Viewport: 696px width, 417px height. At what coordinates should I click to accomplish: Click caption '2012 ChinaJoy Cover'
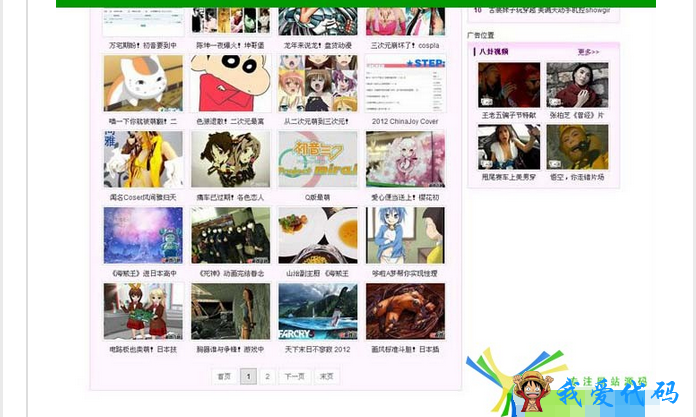405,121
